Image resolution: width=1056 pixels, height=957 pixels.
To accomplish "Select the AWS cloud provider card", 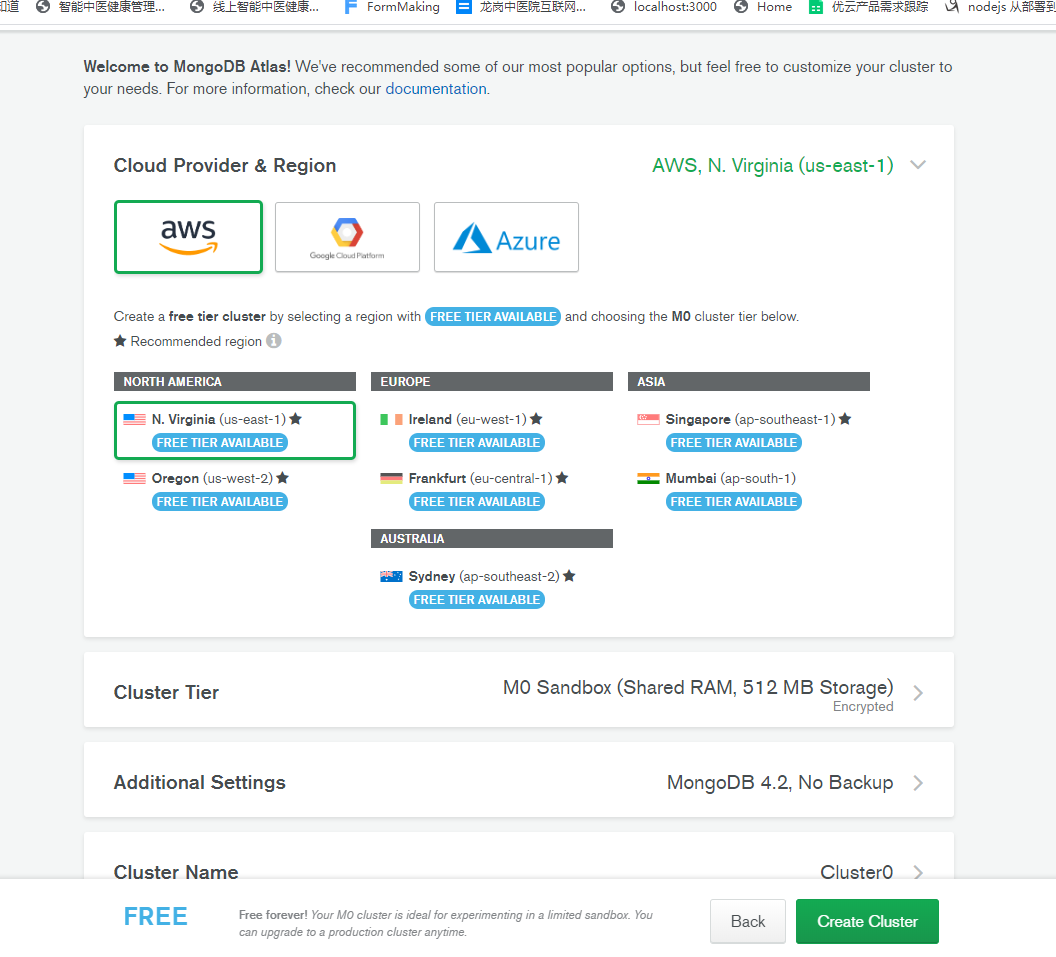I will (188, 237).
